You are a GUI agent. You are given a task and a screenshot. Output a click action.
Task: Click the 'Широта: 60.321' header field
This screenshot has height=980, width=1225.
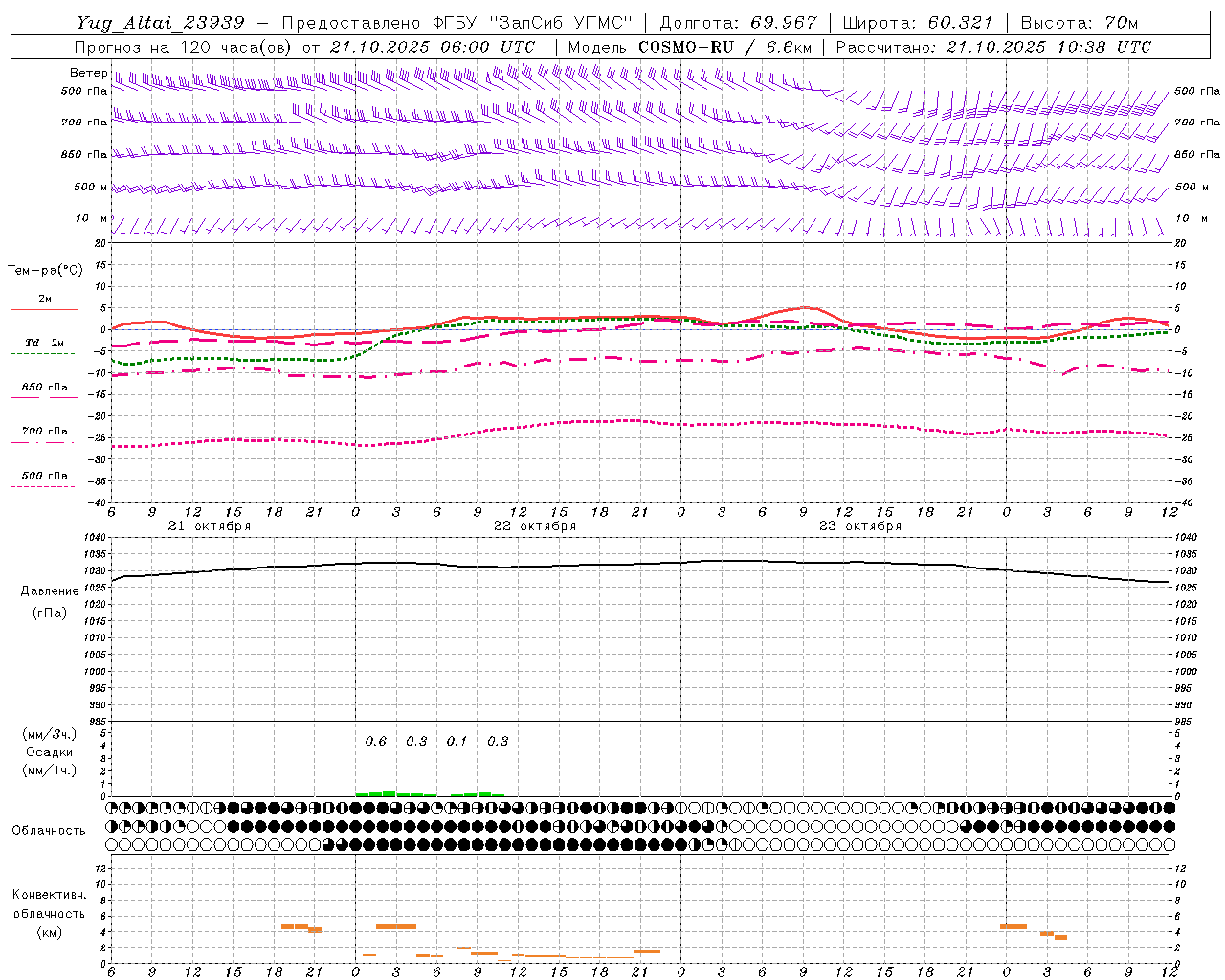pos(917,23)
